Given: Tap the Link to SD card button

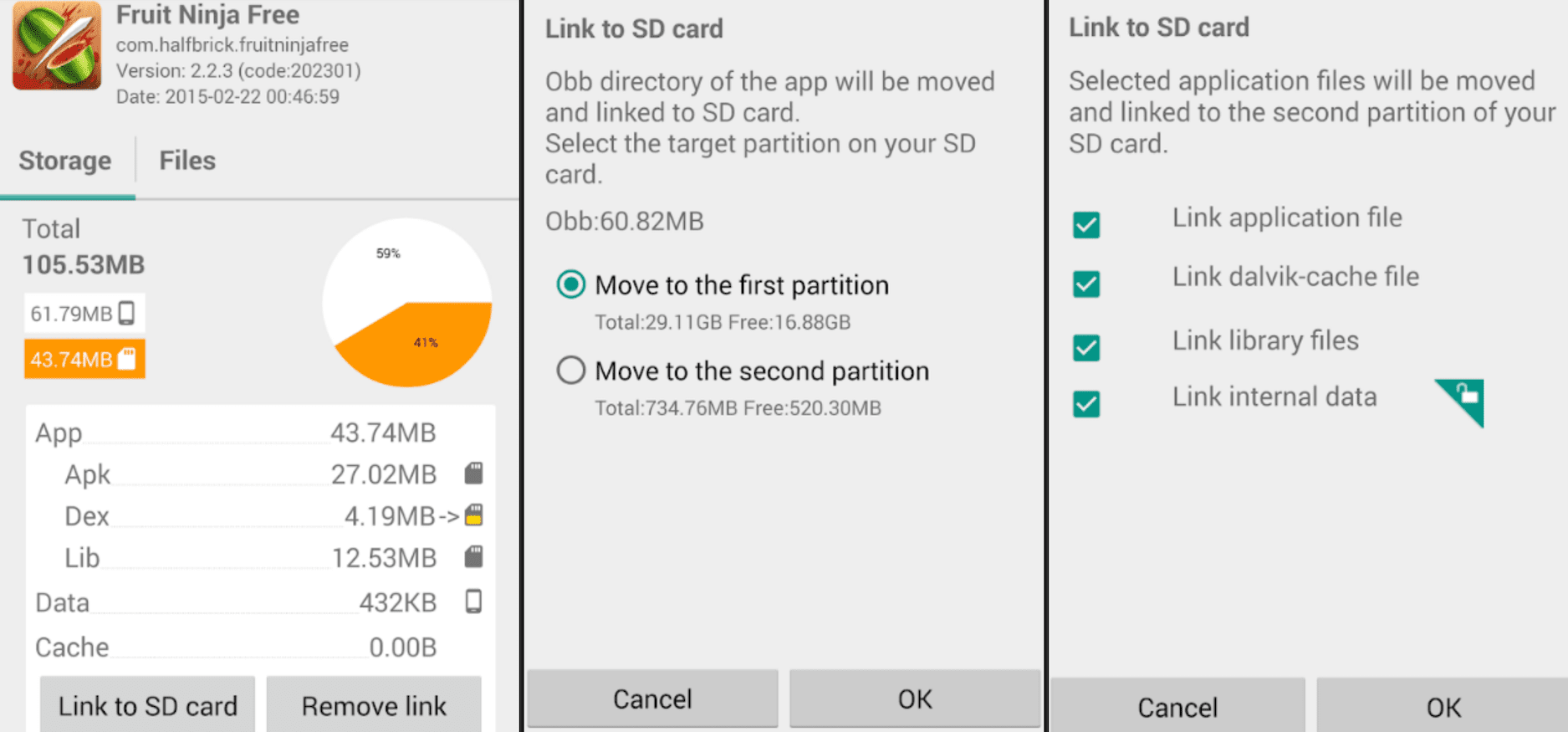Looking at the screenshot, I should coord(148,705).
